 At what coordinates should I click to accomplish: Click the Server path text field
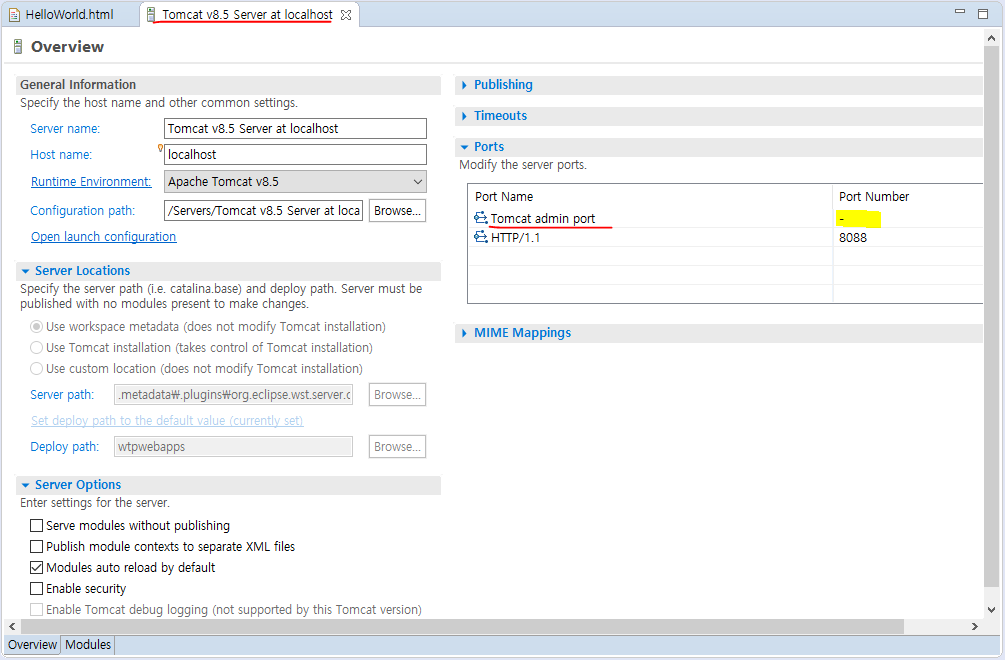tap(233, 395)
